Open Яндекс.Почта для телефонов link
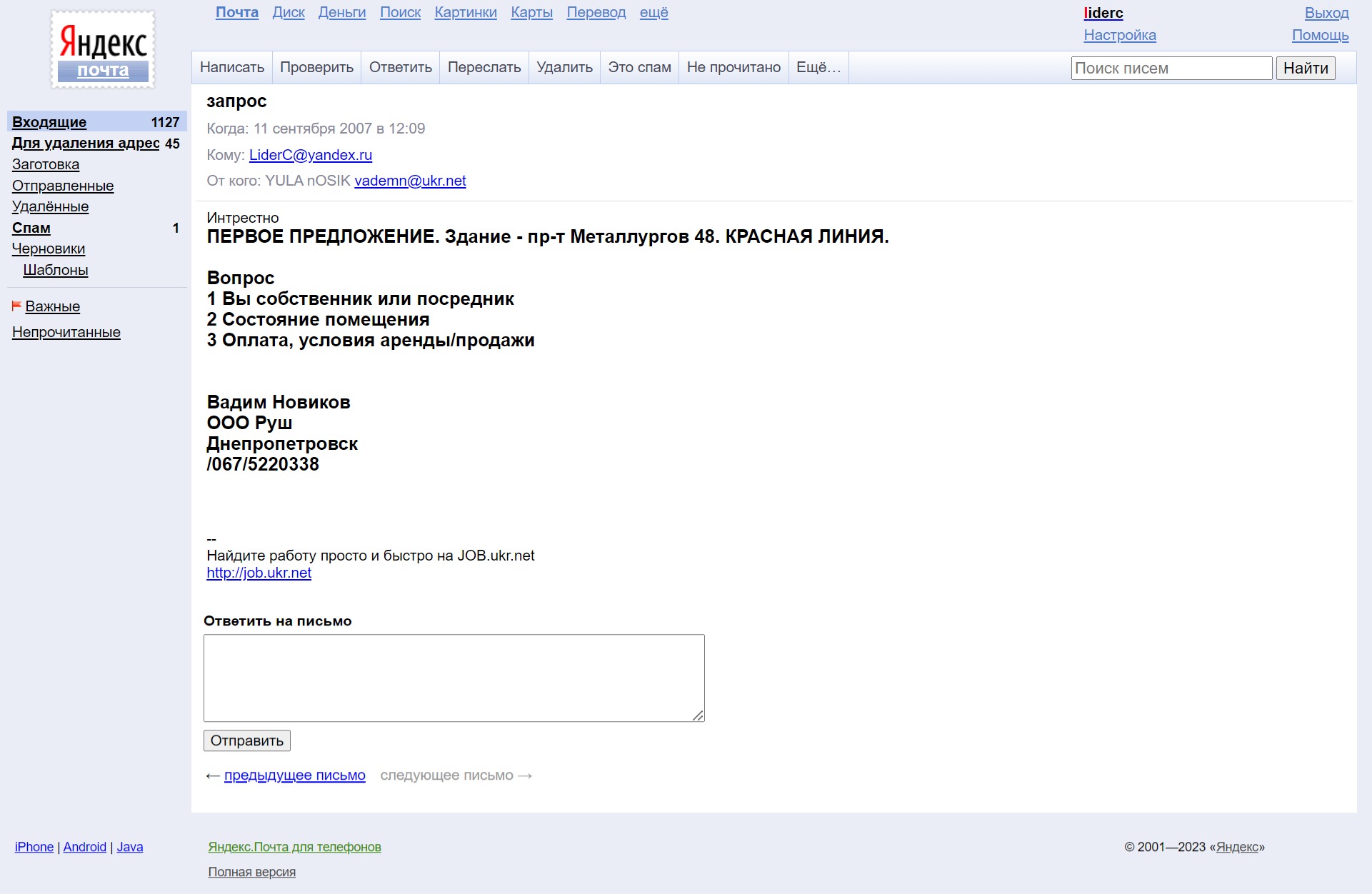Viewport: 1372px width, 894px height. [295, 847]
